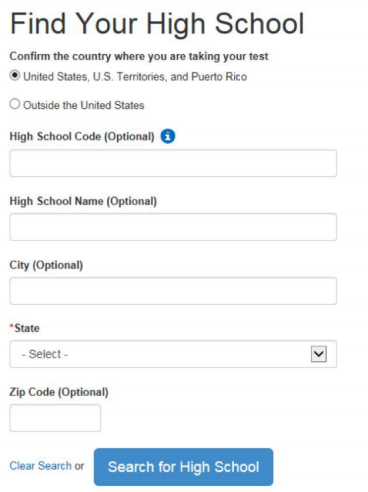Image resolution: width=368 pixels, height=492 pixels.
Task: Click the City (Optional) label
Action: [x=46, y=265]
